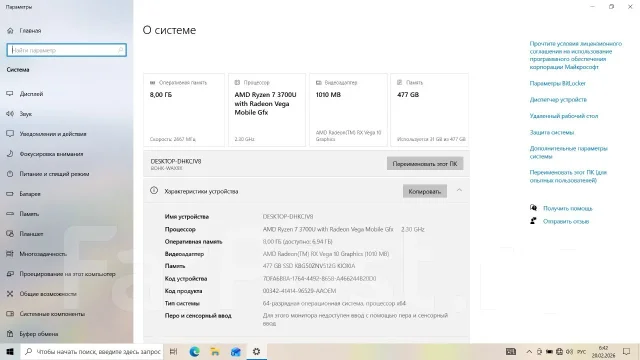Image resolution: width=640 pixels, height=360 pixels.
Task: Open Планшет section in sidebar
Action: 25,234
